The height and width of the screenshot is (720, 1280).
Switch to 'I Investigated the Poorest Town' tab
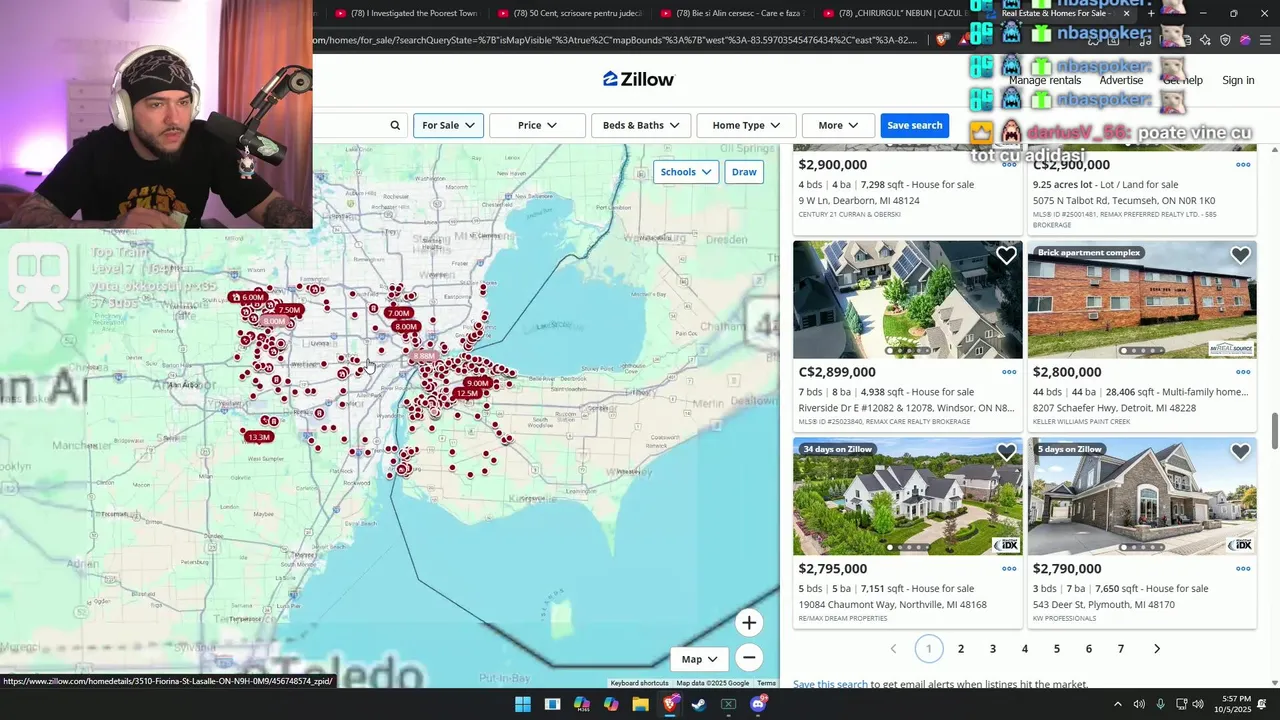pyautogui.click(x=405, y=14)
